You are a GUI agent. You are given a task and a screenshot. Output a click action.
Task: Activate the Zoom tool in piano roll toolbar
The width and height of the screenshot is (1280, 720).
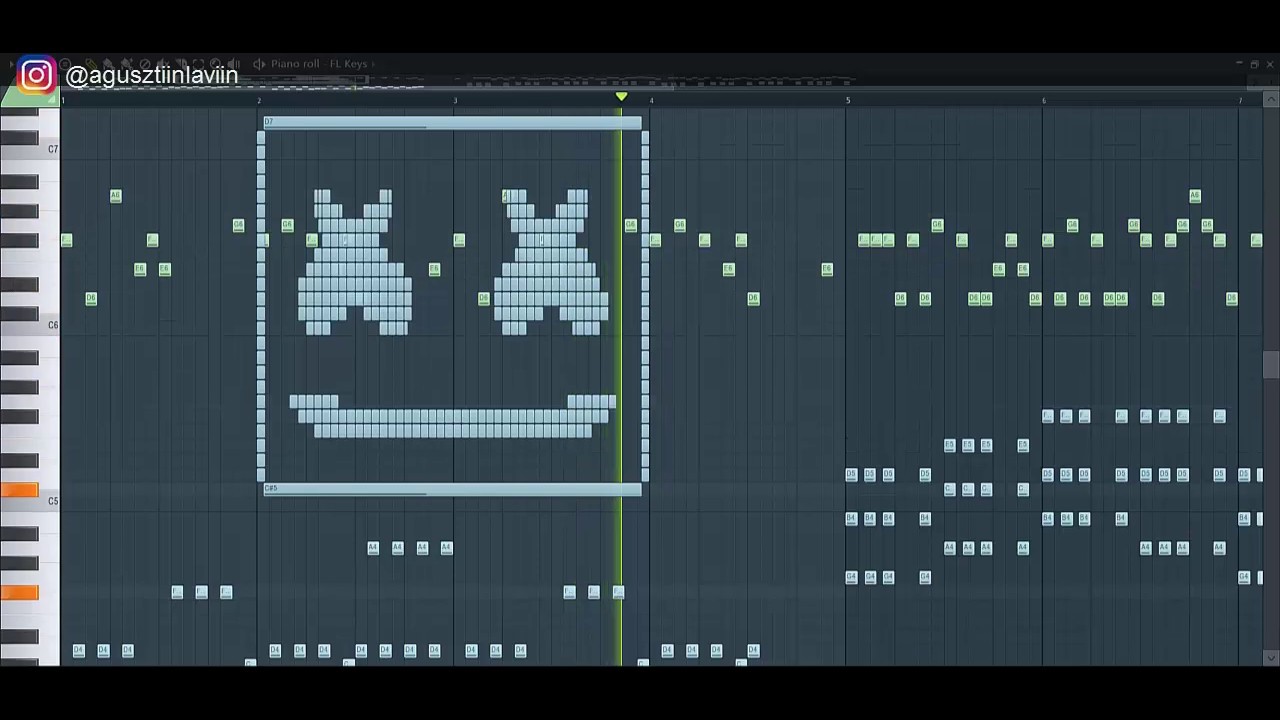click(x=215, y=64)
